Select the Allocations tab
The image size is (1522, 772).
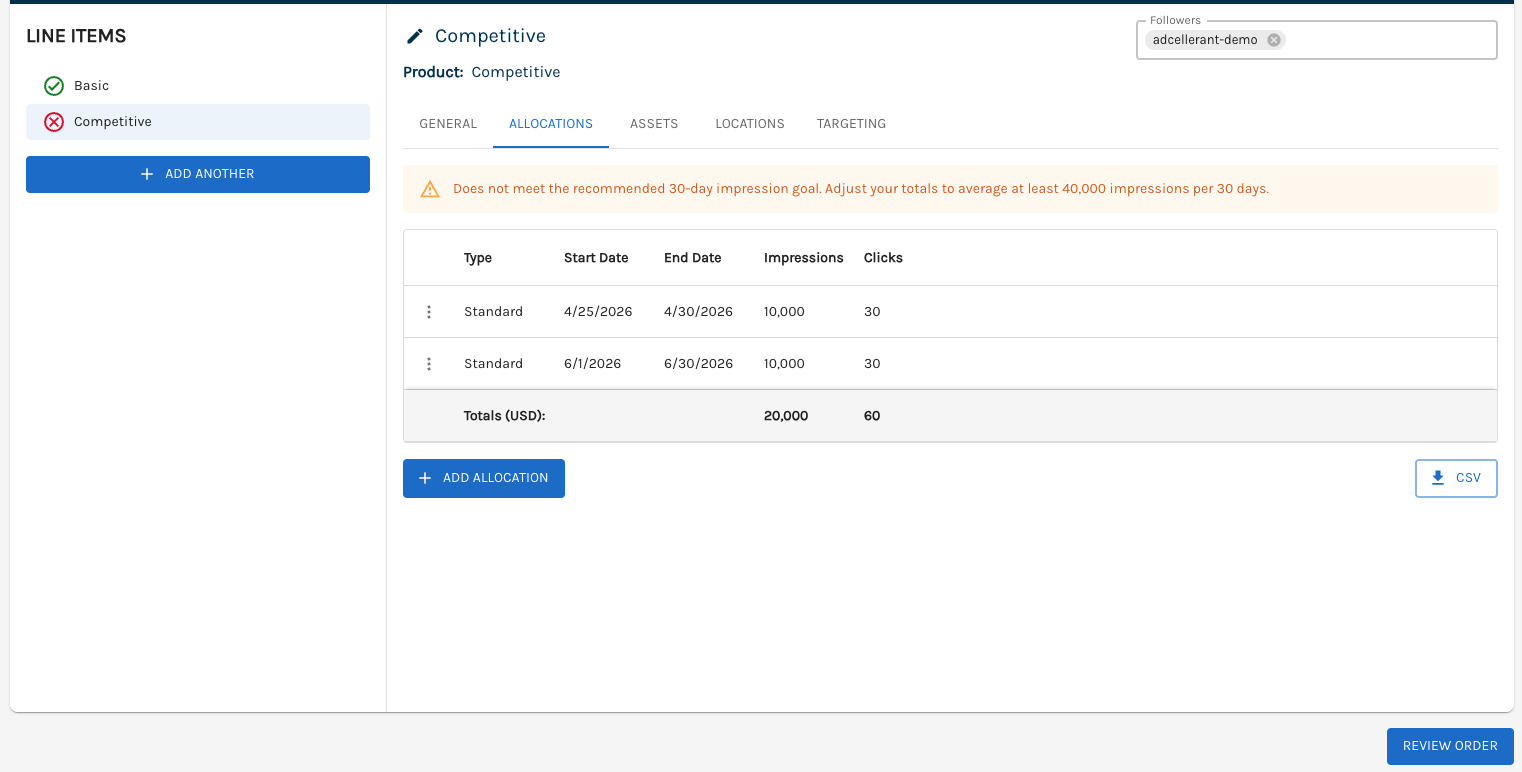tap(551, 124)
